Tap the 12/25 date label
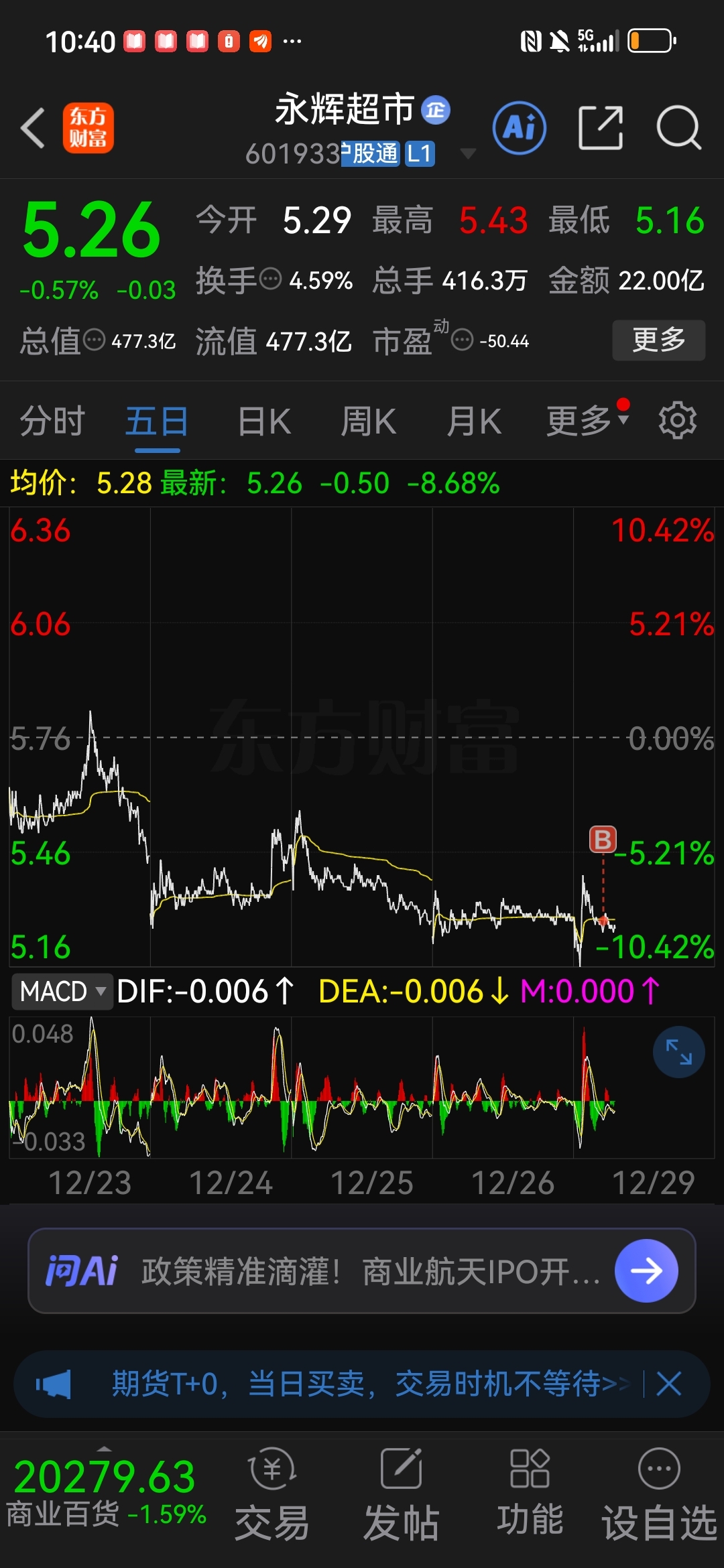Viewport: 724px width, 1568px height. pyautogui.click(x=372, y=1183)
